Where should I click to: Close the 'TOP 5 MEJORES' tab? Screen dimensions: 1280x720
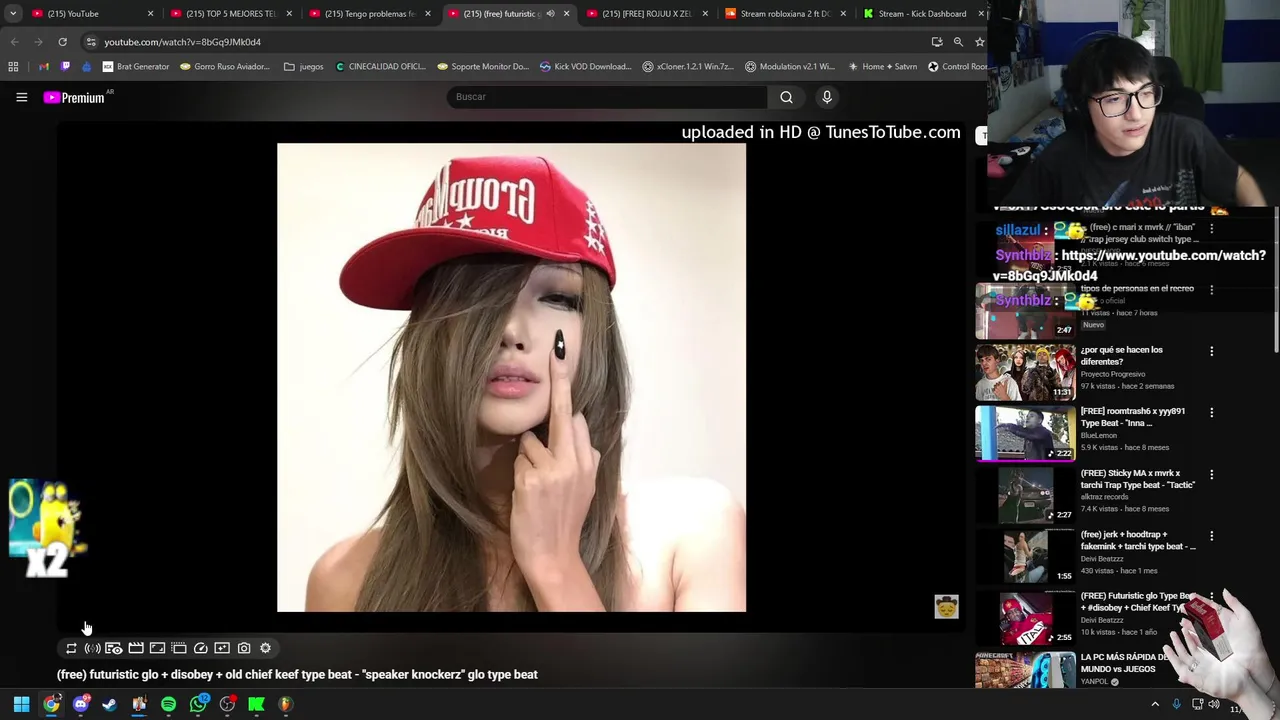click(x=289, y=14)
